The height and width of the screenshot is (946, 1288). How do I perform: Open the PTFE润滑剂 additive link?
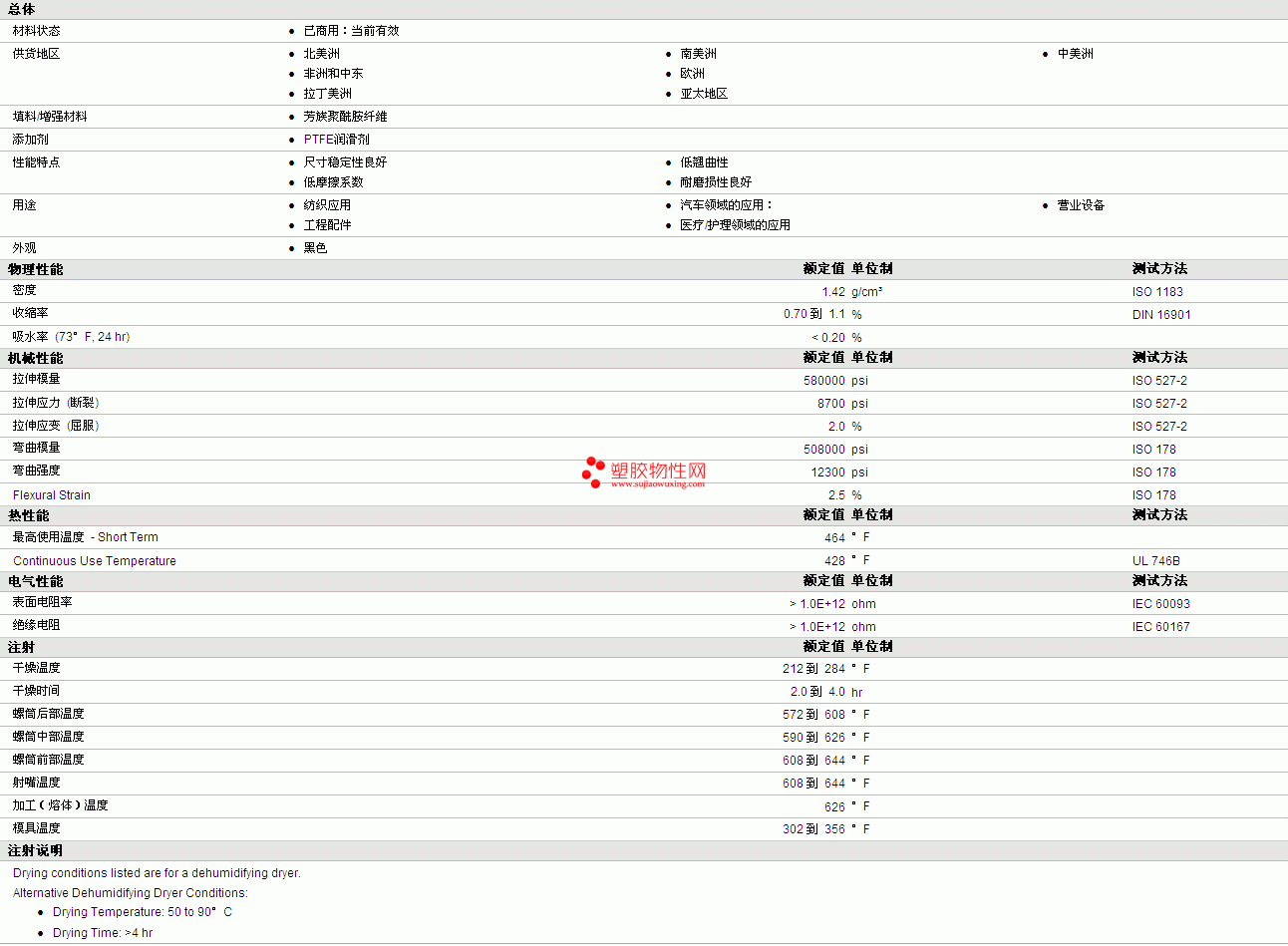point(336,140)
